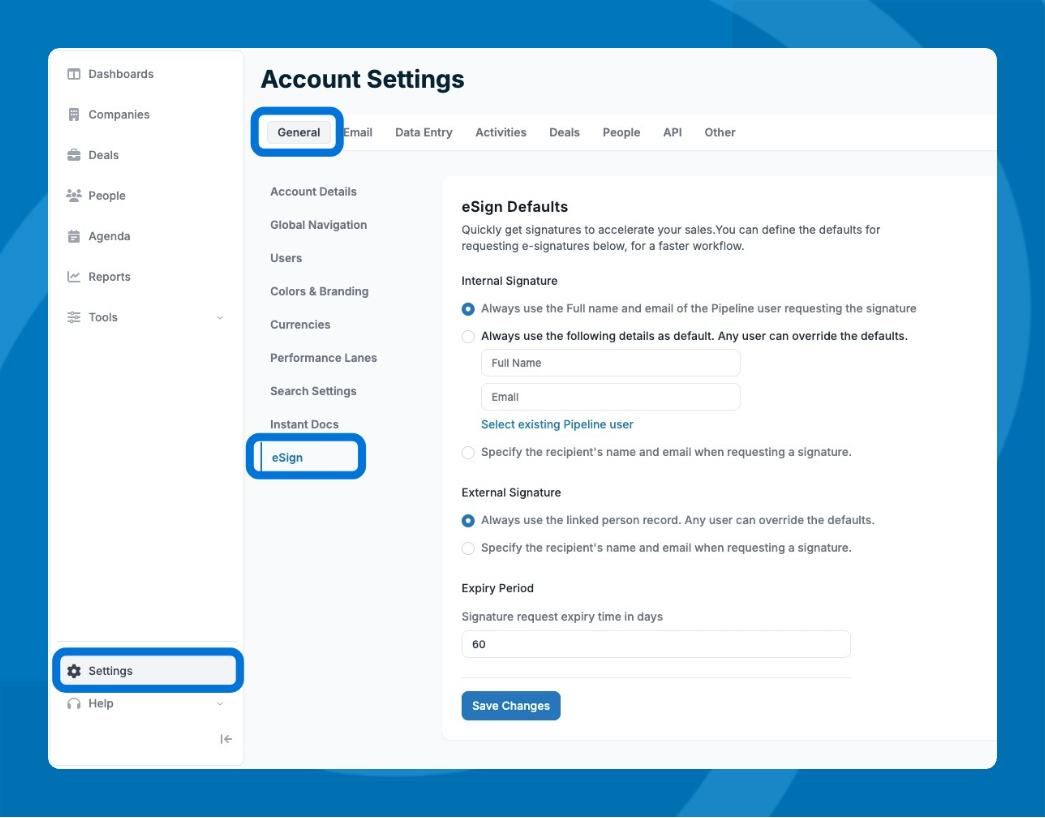The image size is (1045, 818).
Task: Select internal signature custom default details option
Action: click(x=468, y=337)
